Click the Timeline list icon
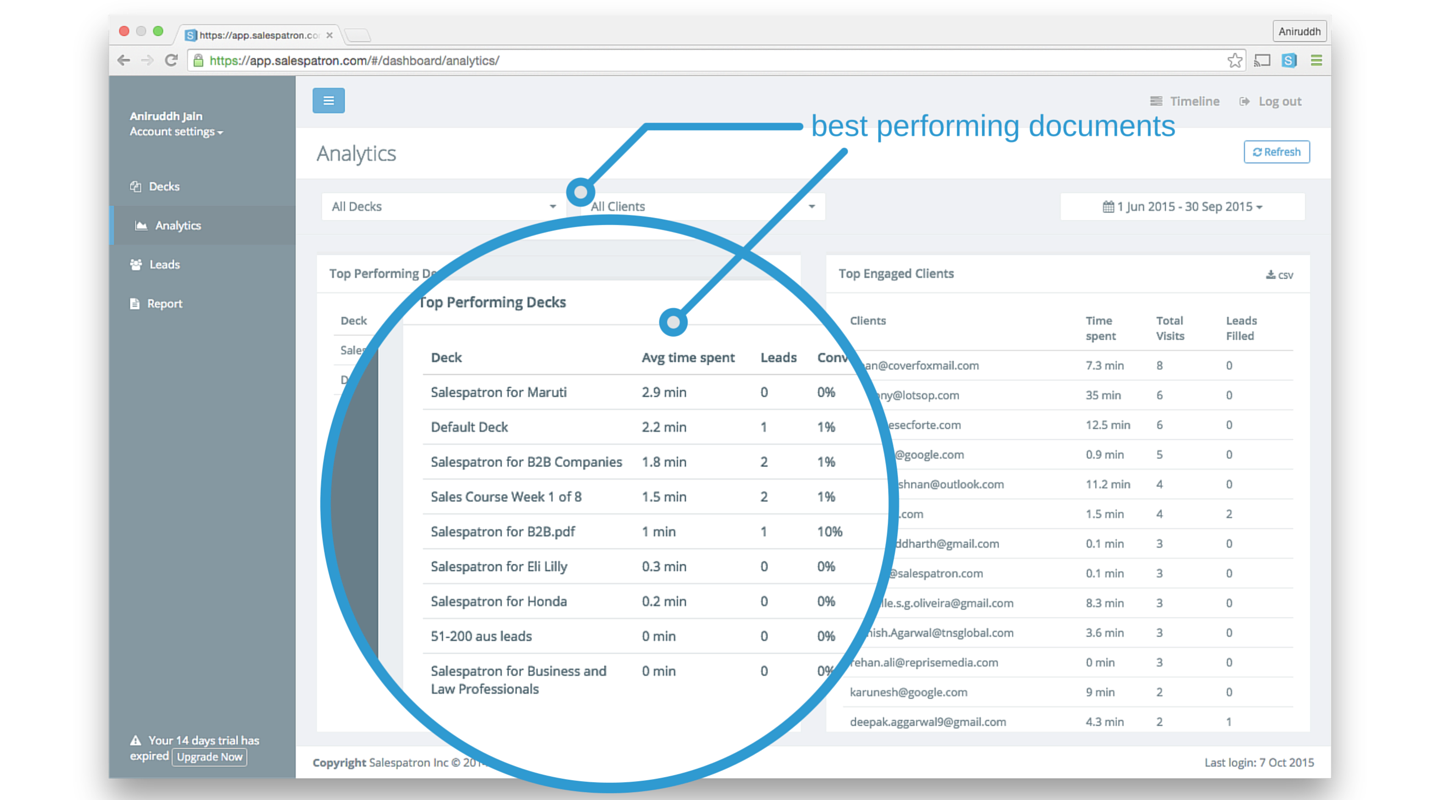Image resolution: width=1440 pixels, height=800 pixels. (1156, 101)
